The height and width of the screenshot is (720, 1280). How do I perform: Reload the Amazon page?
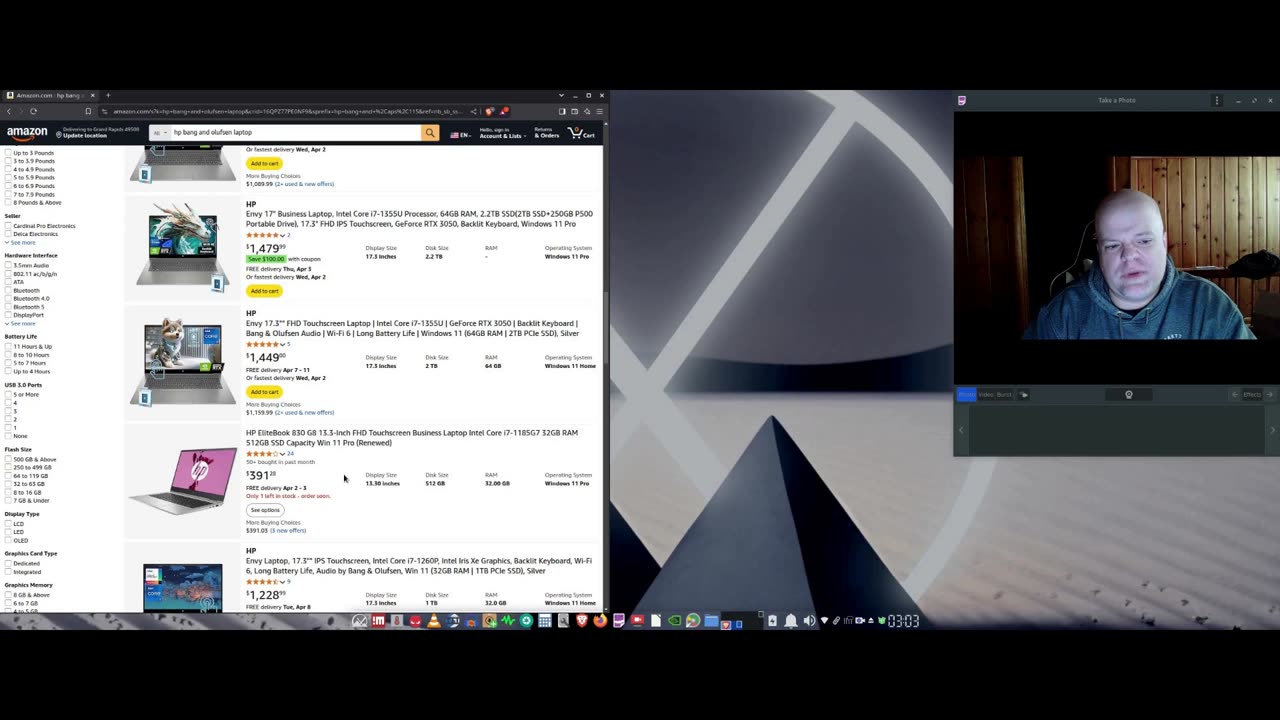[x=33, y=111]
